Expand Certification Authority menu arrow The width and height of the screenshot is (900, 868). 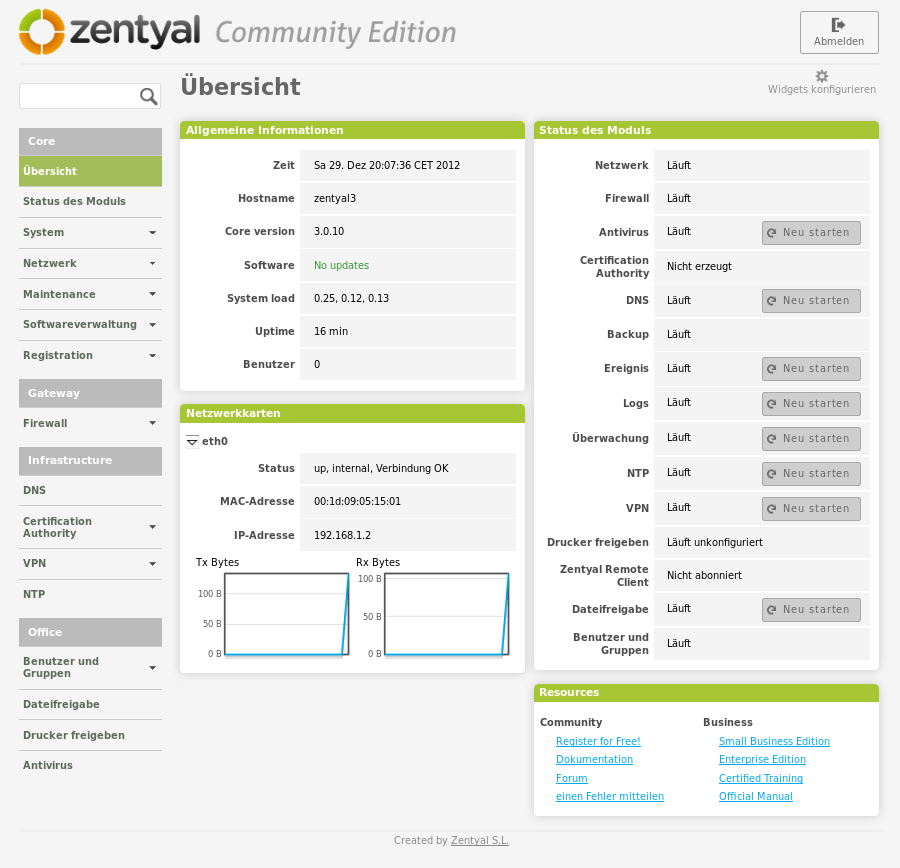[x=153, y=527]
